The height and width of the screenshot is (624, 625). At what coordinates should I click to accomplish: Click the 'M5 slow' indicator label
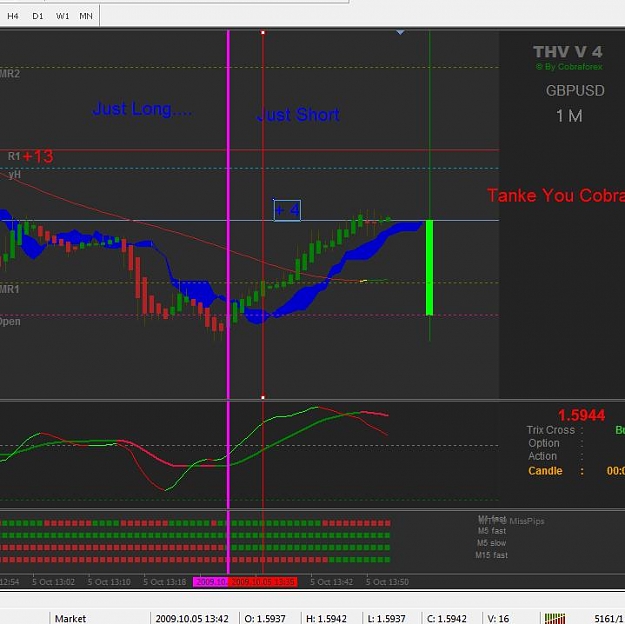491,543
